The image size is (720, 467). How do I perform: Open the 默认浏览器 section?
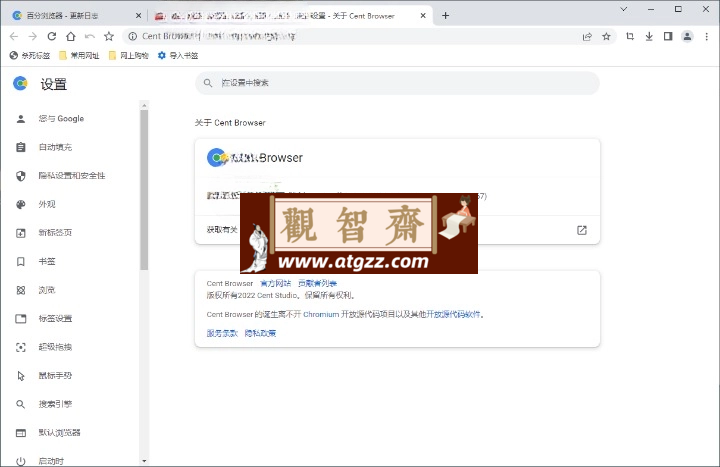59,433
